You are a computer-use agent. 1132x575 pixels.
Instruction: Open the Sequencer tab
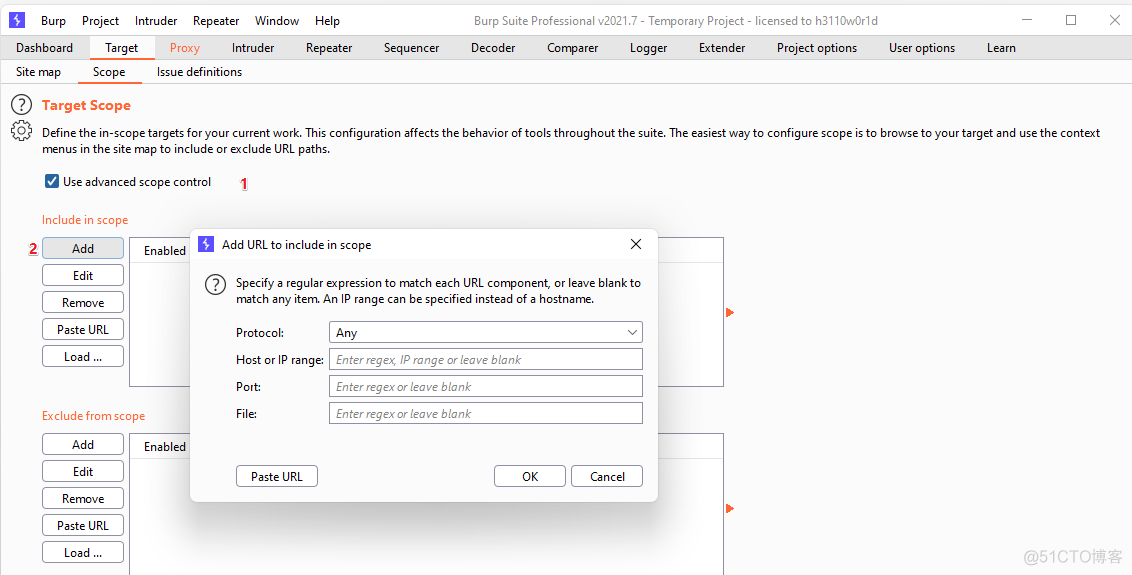click(x=412, y=48)
